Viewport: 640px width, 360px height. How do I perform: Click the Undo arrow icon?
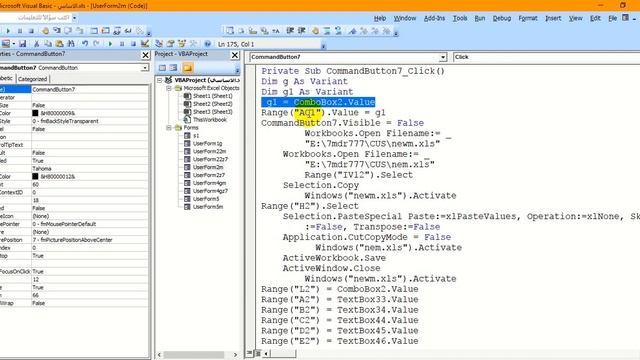[85, 44]
